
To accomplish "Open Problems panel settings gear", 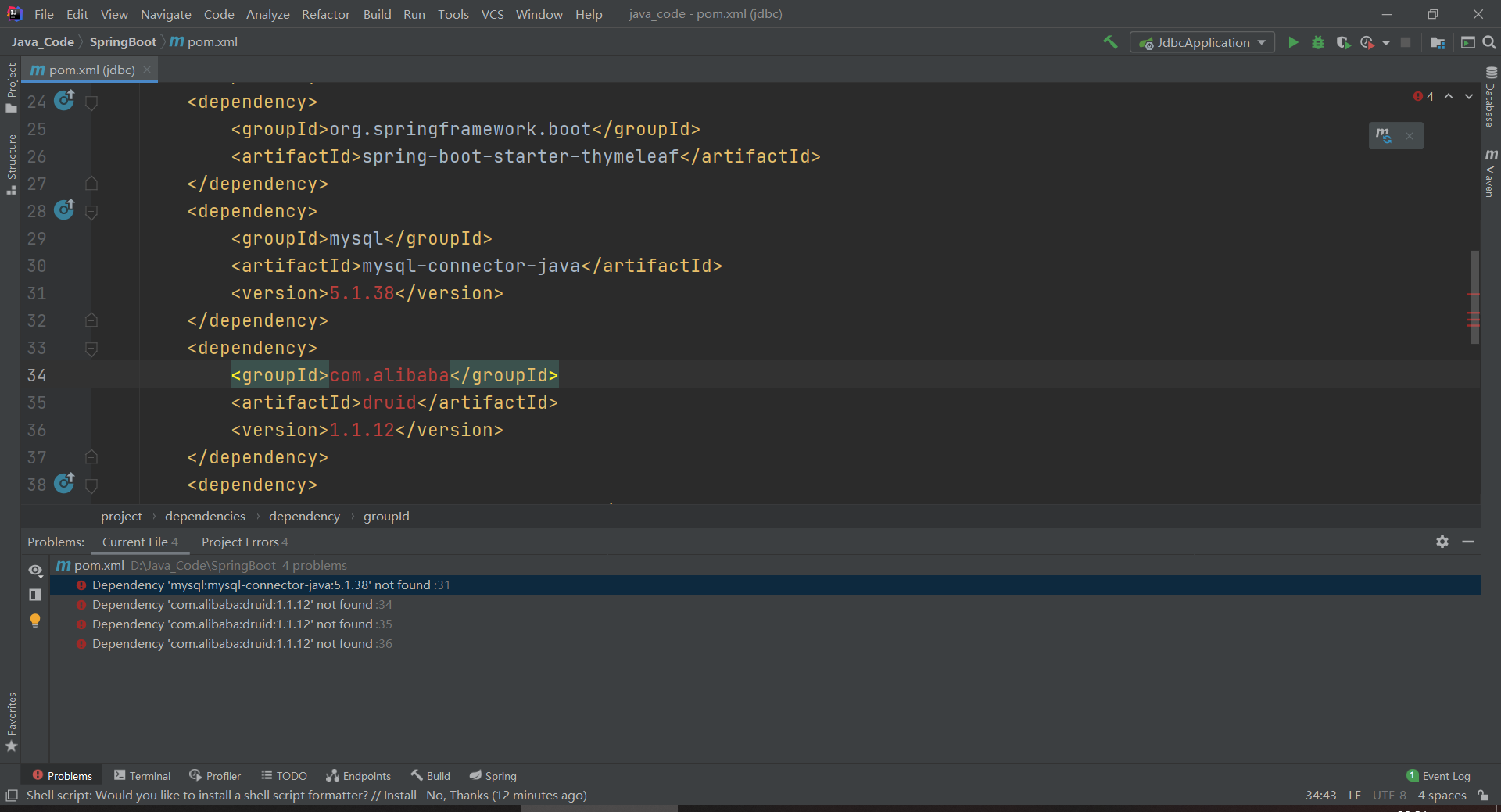I will [1442, 542].
